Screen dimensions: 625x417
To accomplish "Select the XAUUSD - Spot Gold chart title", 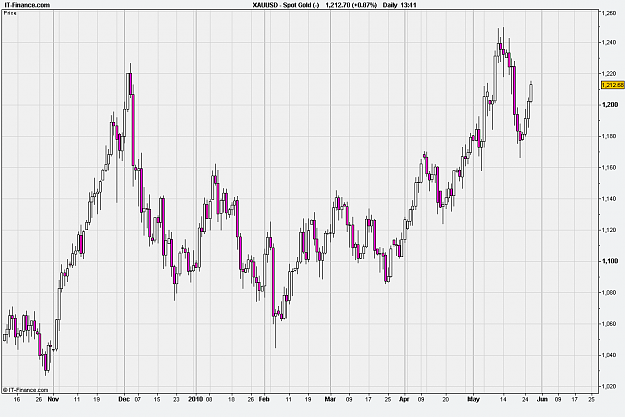I will click(x=286, y=5).
